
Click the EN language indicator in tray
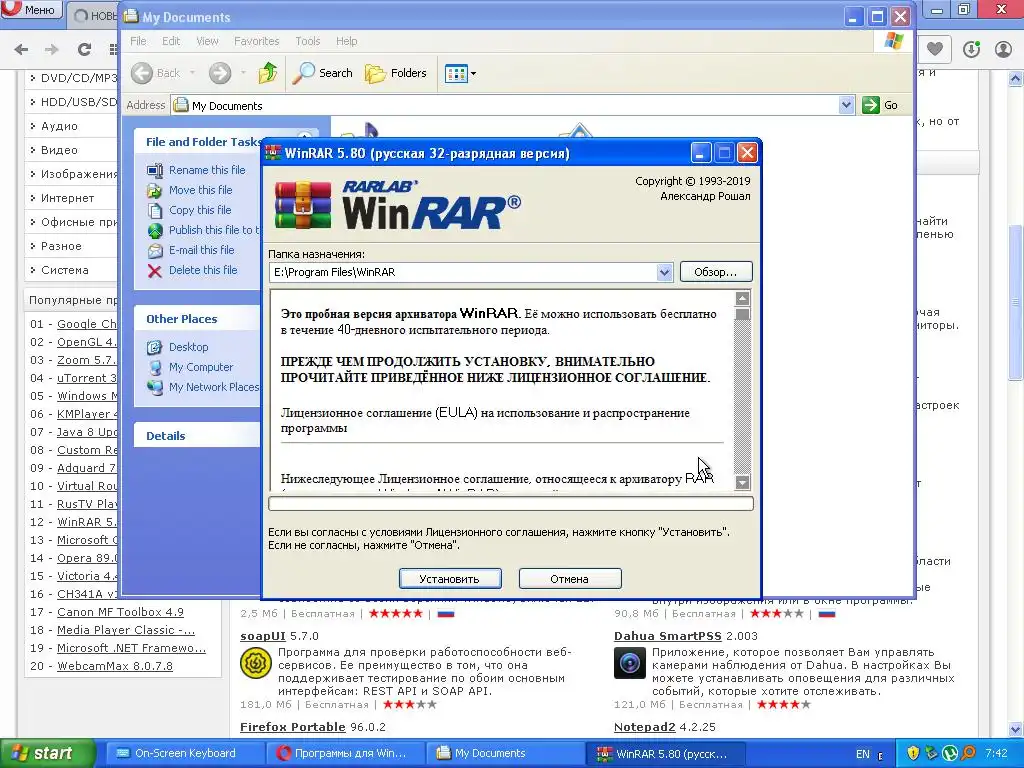863,754
